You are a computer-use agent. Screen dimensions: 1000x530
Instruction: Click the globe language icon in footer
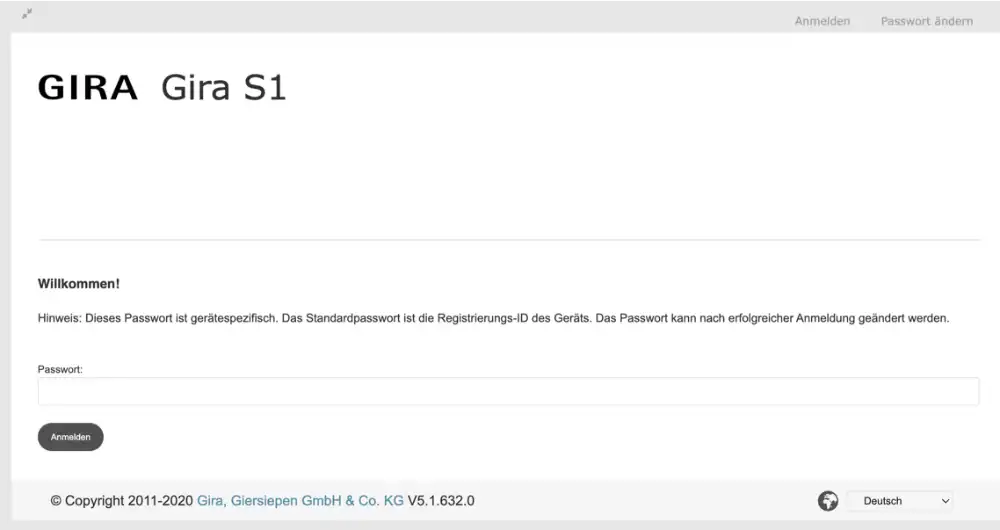click(x=828, y=501)
